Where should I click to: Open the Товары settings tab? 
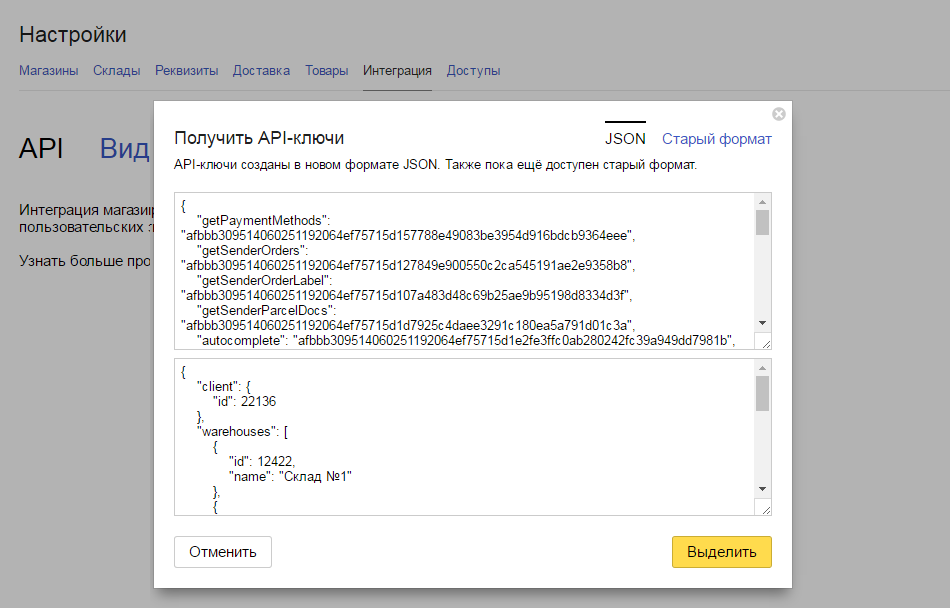[x=326, y=71]
